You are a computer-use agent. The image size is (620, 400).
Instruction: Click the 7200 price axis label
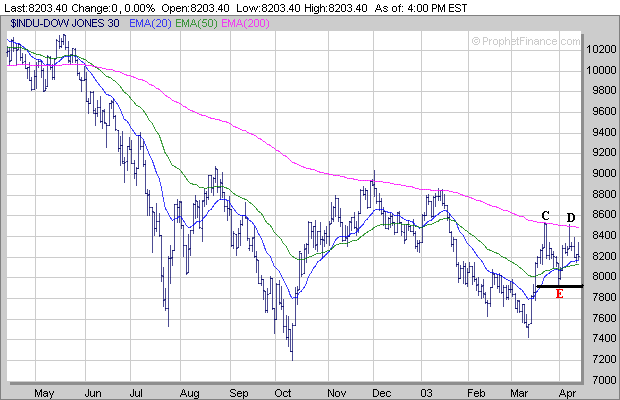(604, 359)
